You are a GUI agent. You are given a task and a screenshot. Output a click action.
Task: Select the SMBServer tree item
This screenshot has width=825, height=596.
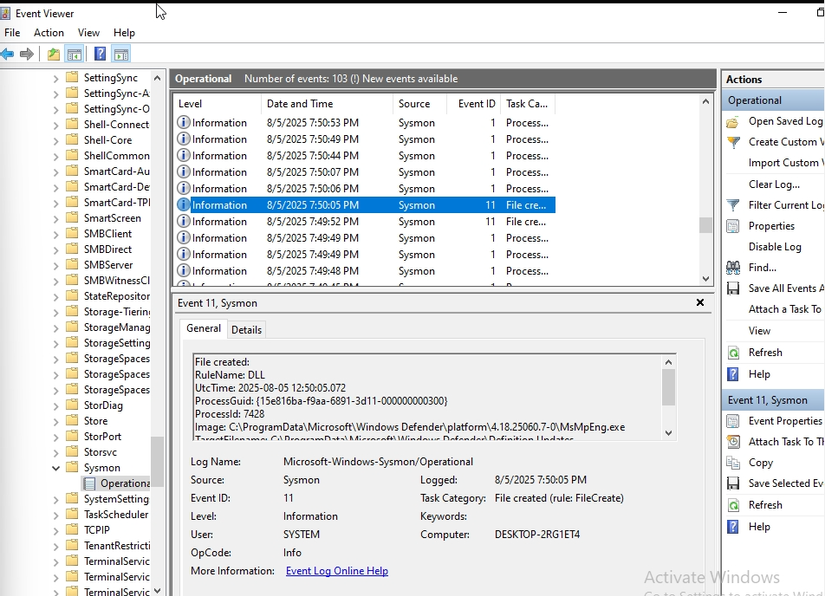(108, 265)
